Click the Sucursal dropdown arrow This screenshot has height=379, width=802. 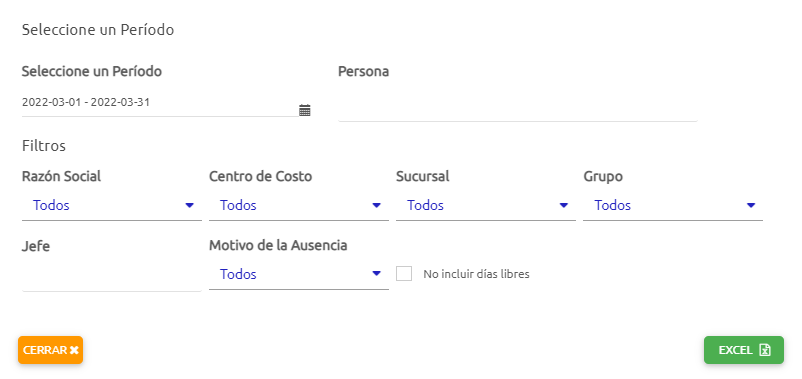pos(564,205)
